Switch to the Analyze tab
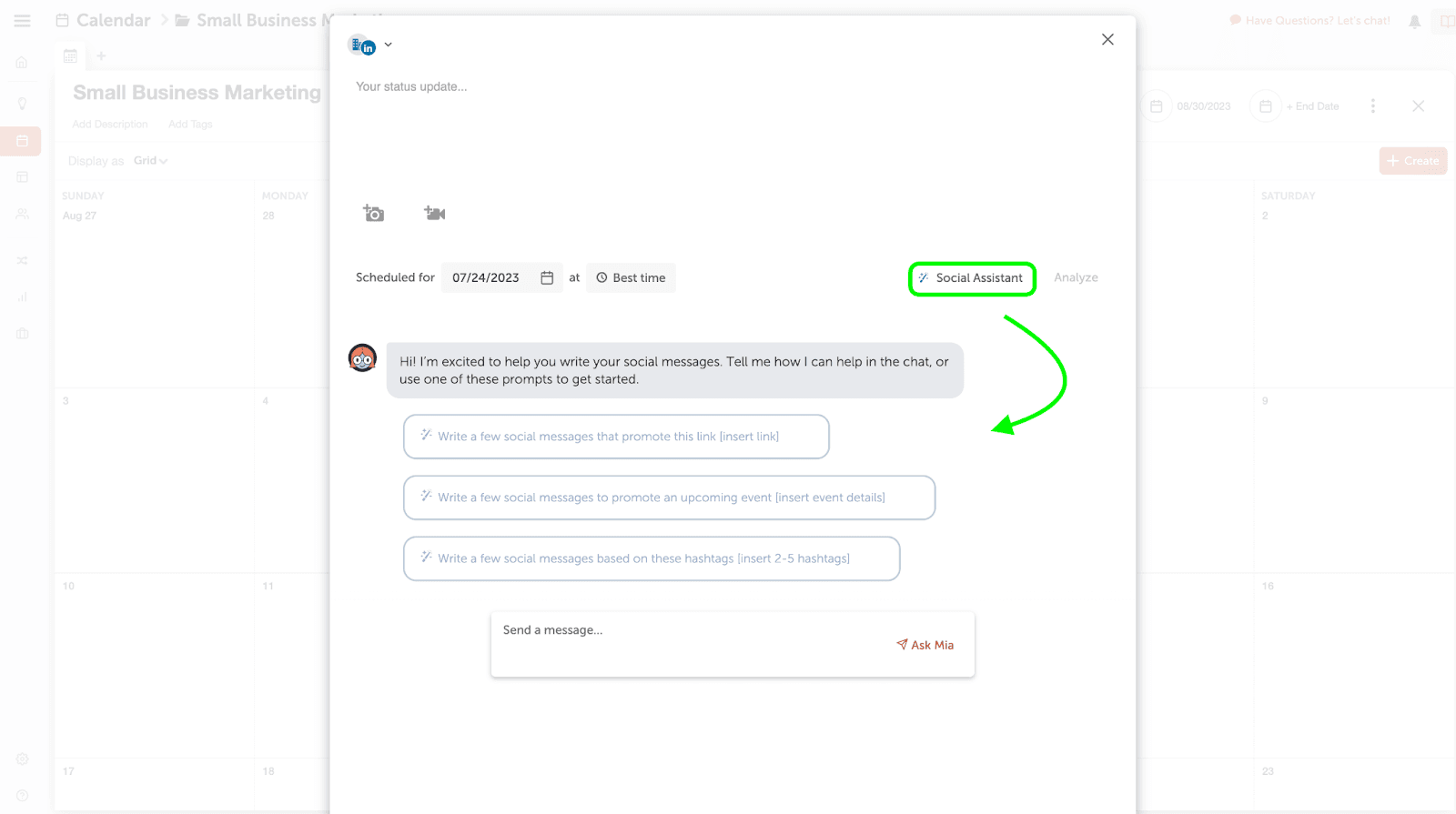The height and width of the screenshot is (814, 1456). 1076,278
